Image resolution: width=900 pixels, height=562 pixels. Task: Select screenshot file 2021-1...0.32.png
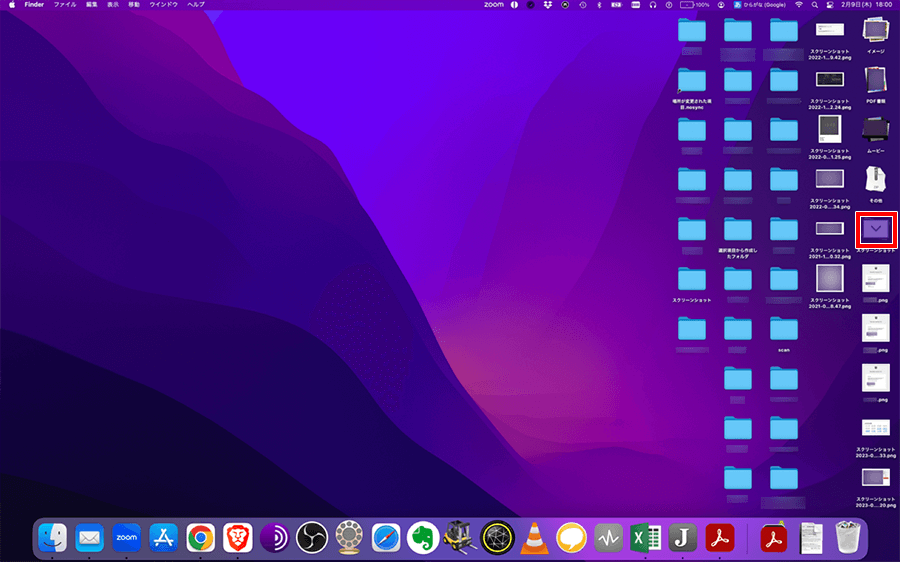[x=829, y=229]
